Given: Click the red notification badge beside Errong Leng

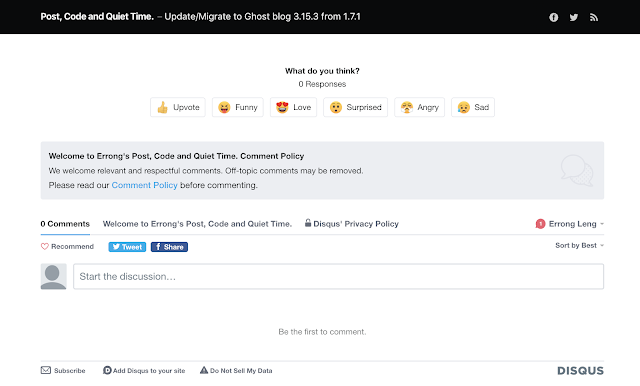Looking at the screenshot, I should tap(540, 224).
